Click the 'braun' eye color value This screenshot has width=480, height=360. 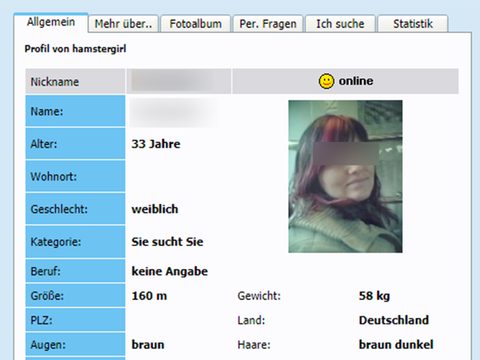point(148,345)
